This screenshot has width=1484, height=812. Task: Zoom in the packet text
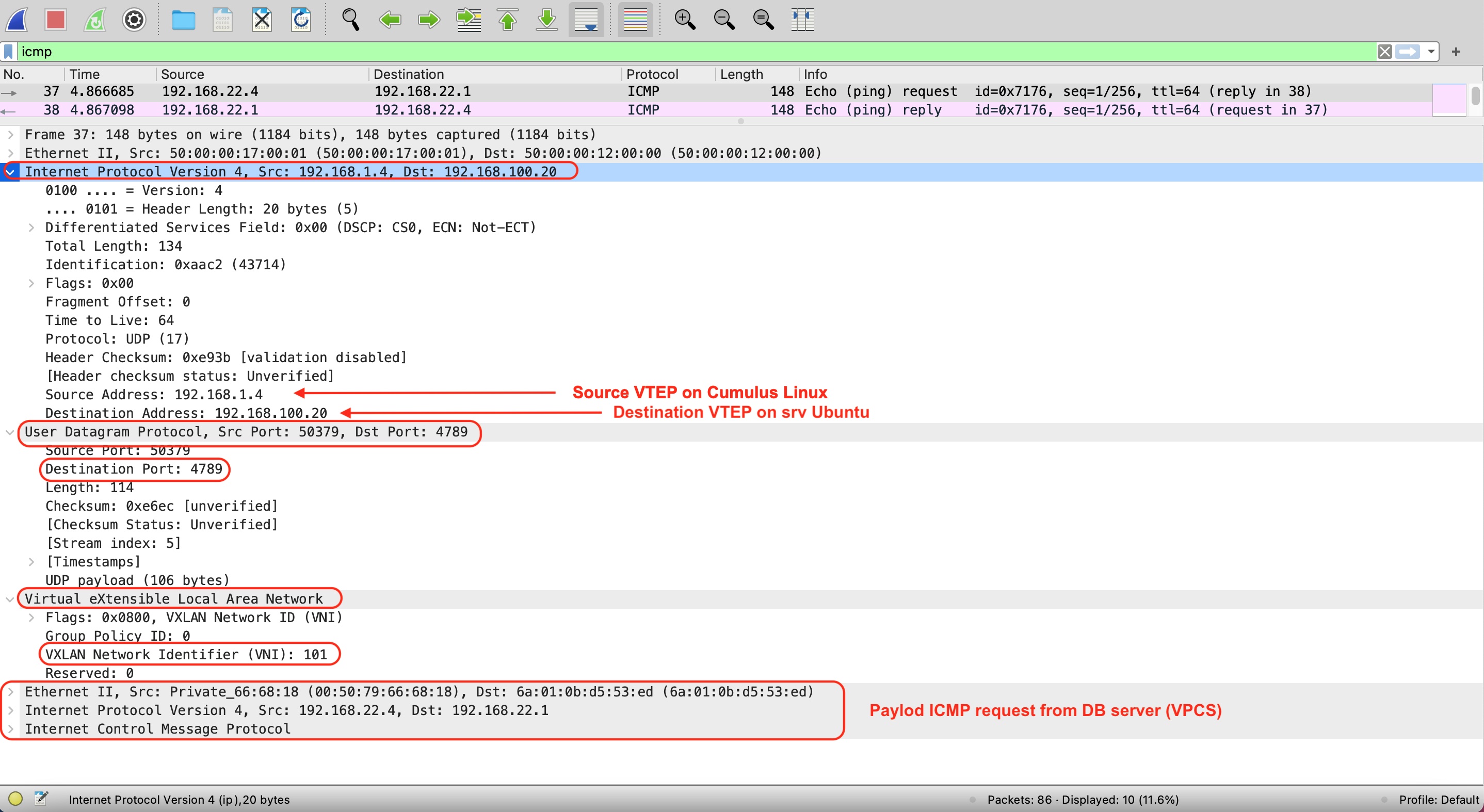685,20
